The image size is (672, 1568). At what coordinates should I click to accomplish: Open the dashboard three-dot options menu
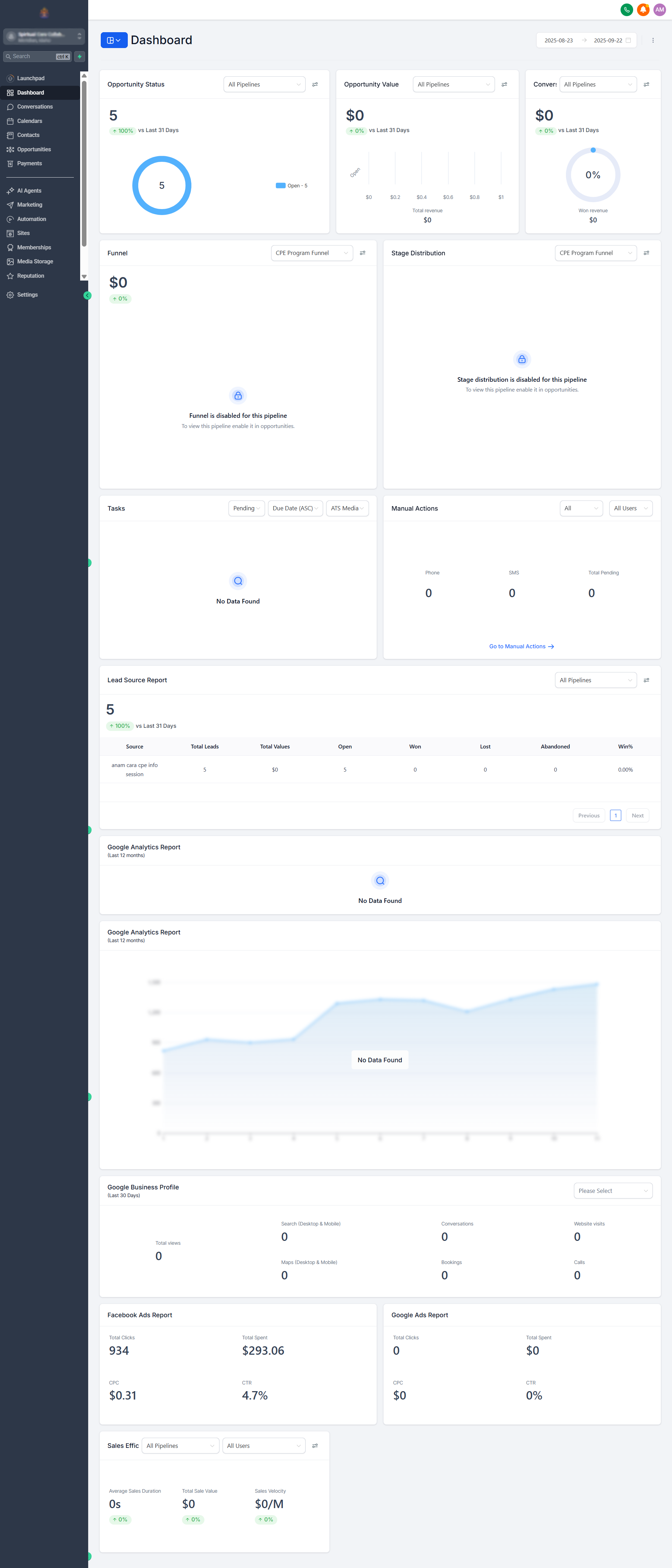click(x=652, y=41)
